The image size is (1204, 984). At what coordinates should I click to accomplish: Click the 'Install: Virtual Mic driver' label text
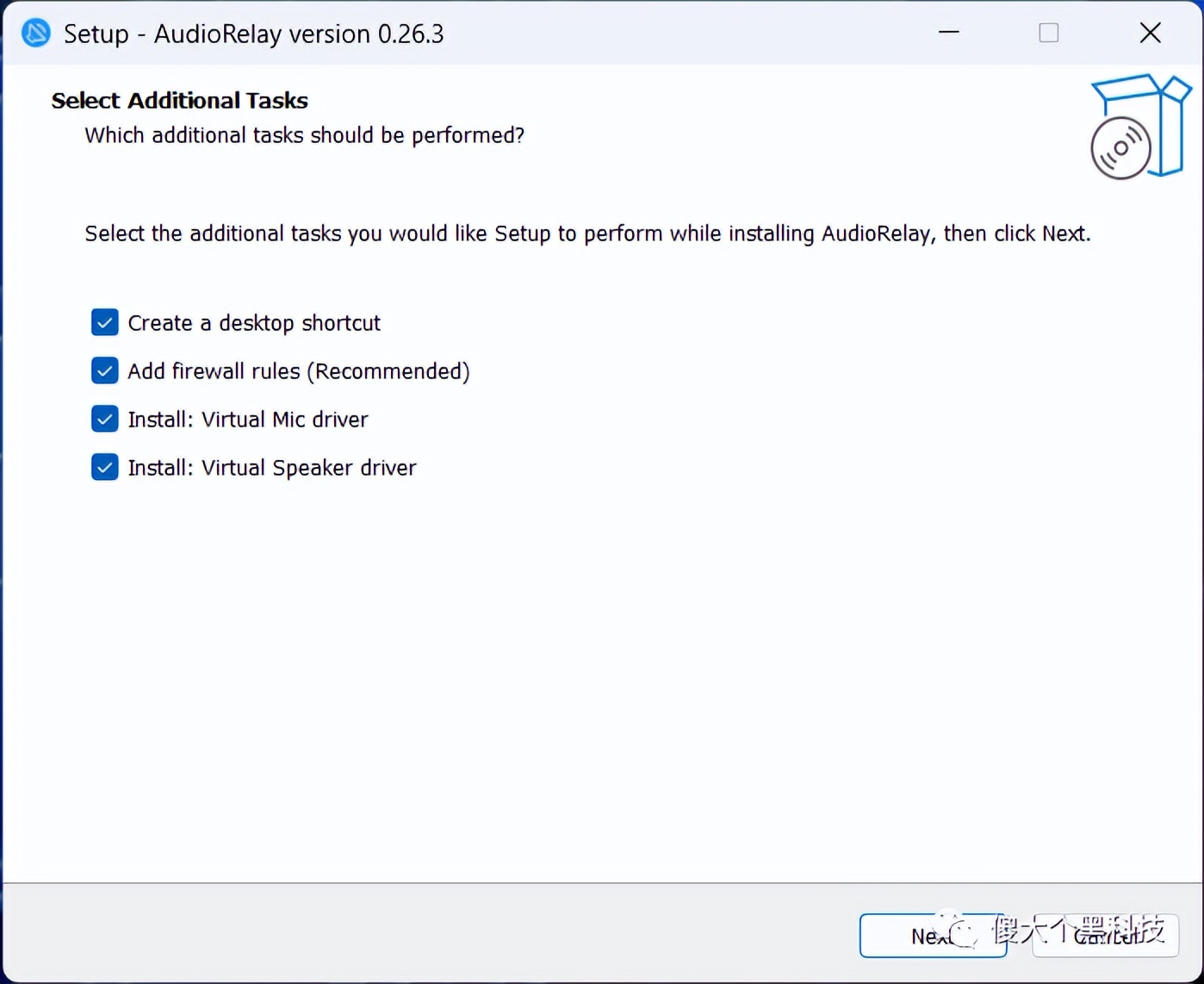[248, 420]
